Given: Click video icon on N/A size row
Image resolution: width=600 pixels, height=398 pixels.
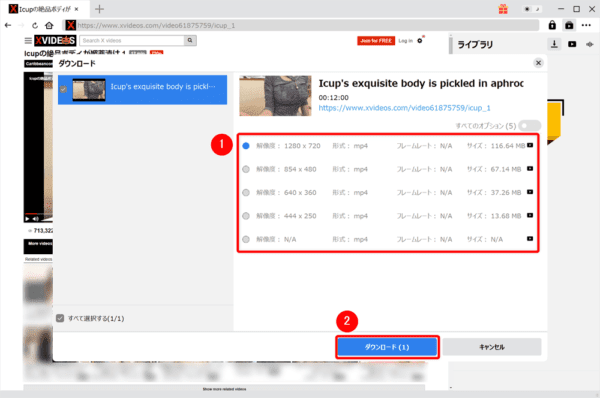Looking at the screenshot, I should point(530,238).
